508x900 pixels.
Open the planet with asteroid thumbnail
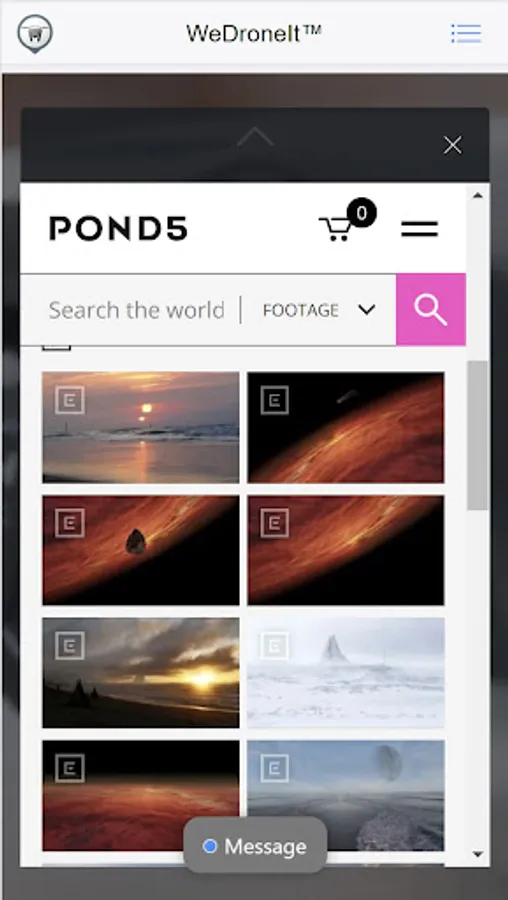(x=141, y=550)
